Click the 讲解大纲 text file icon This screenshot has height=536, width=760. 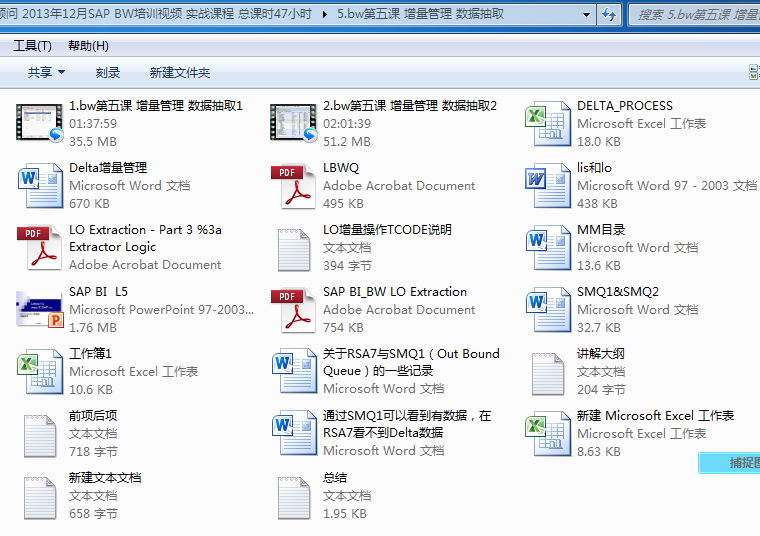click(548, 373)
